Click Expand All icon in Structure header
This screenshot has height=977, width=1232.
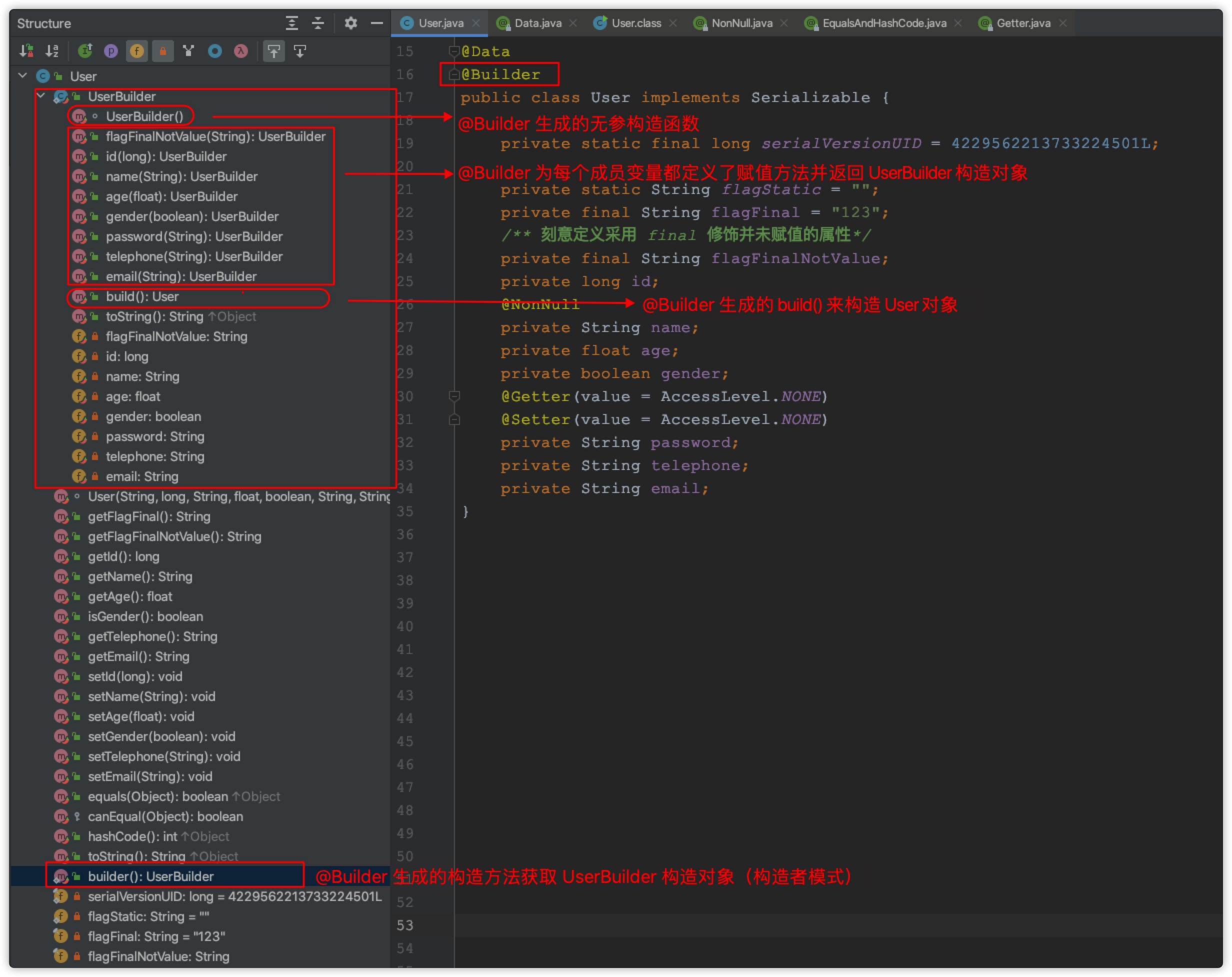[292, 23]
